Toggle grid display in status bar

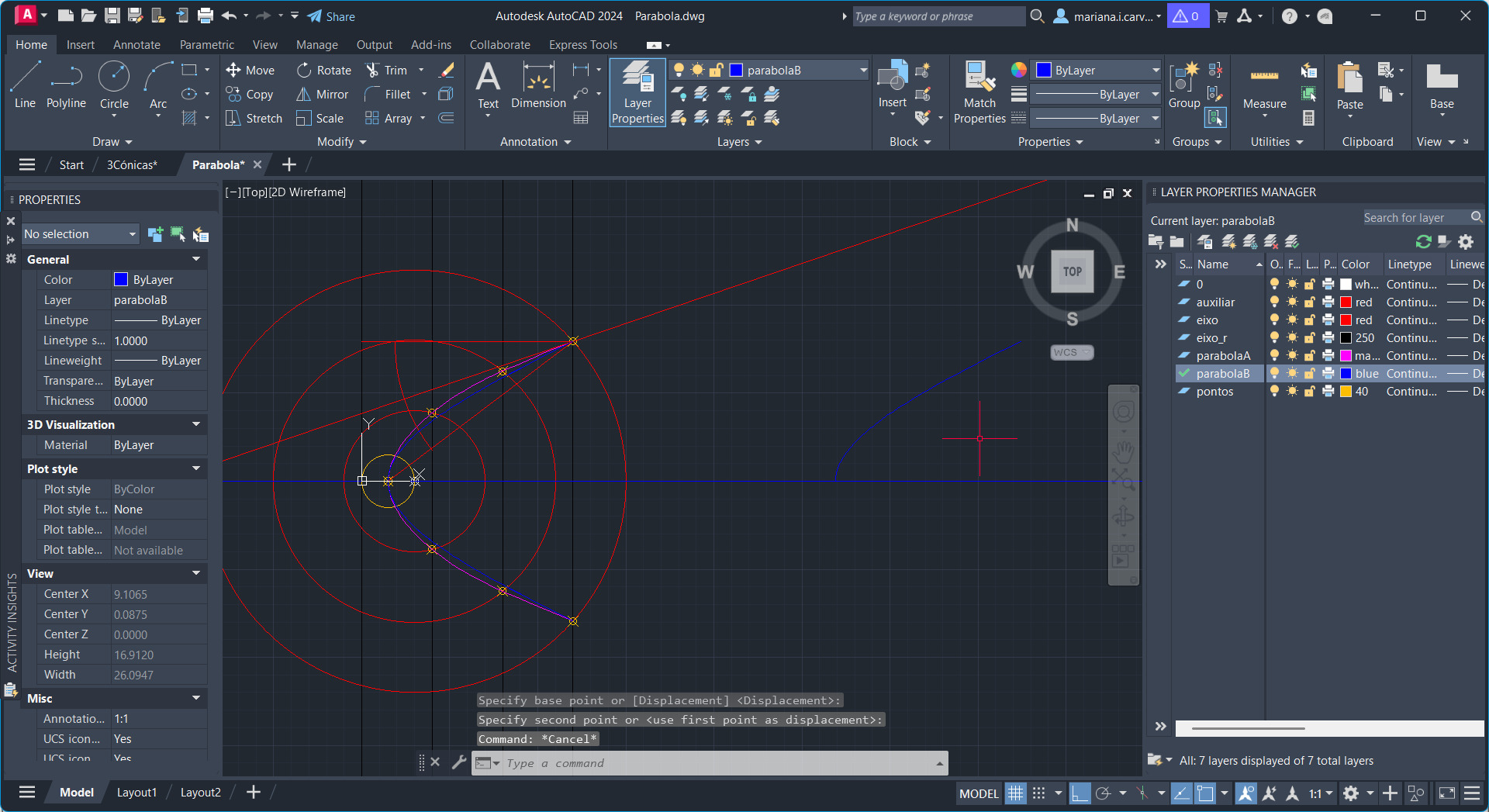pyautogui.click(x=1015, y=793)
